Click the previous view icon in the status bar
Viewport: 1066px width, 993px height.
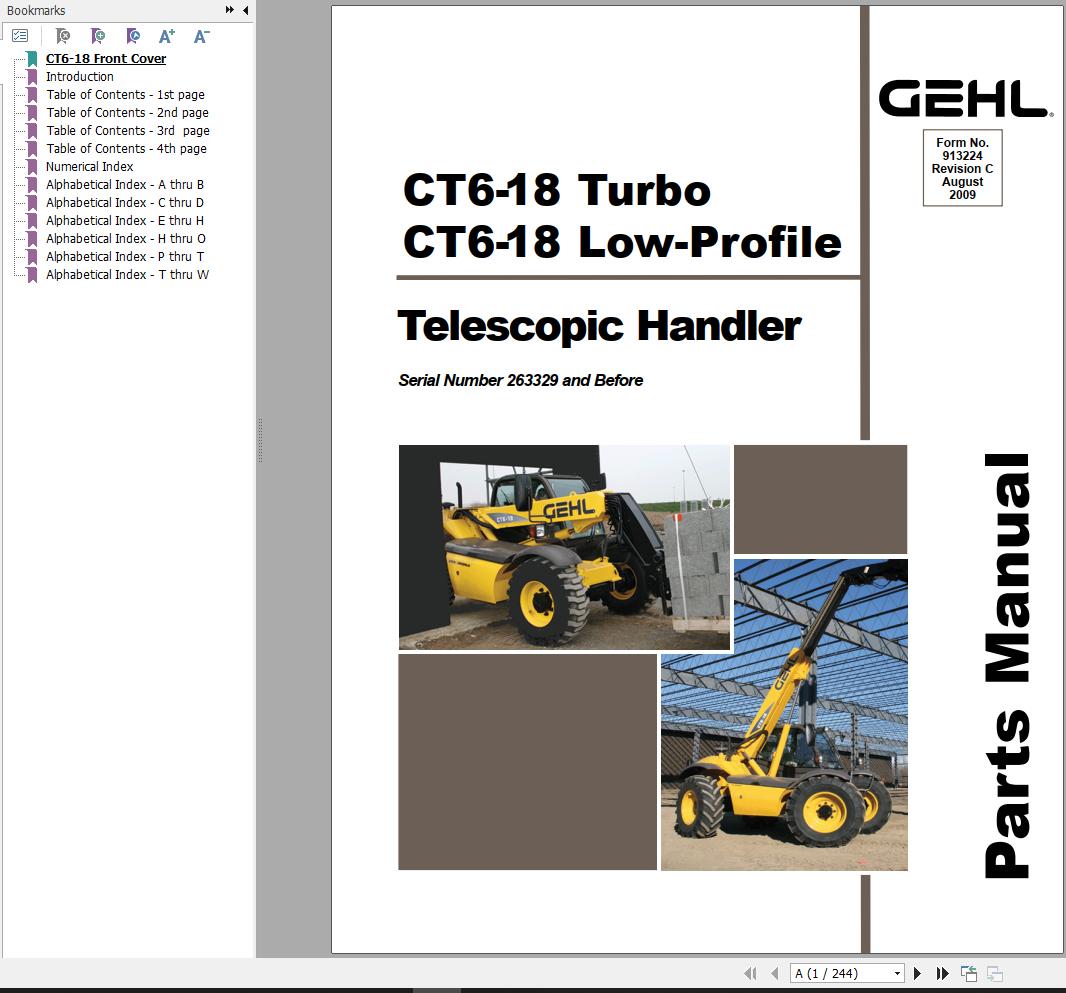click(x=969, y=973)
